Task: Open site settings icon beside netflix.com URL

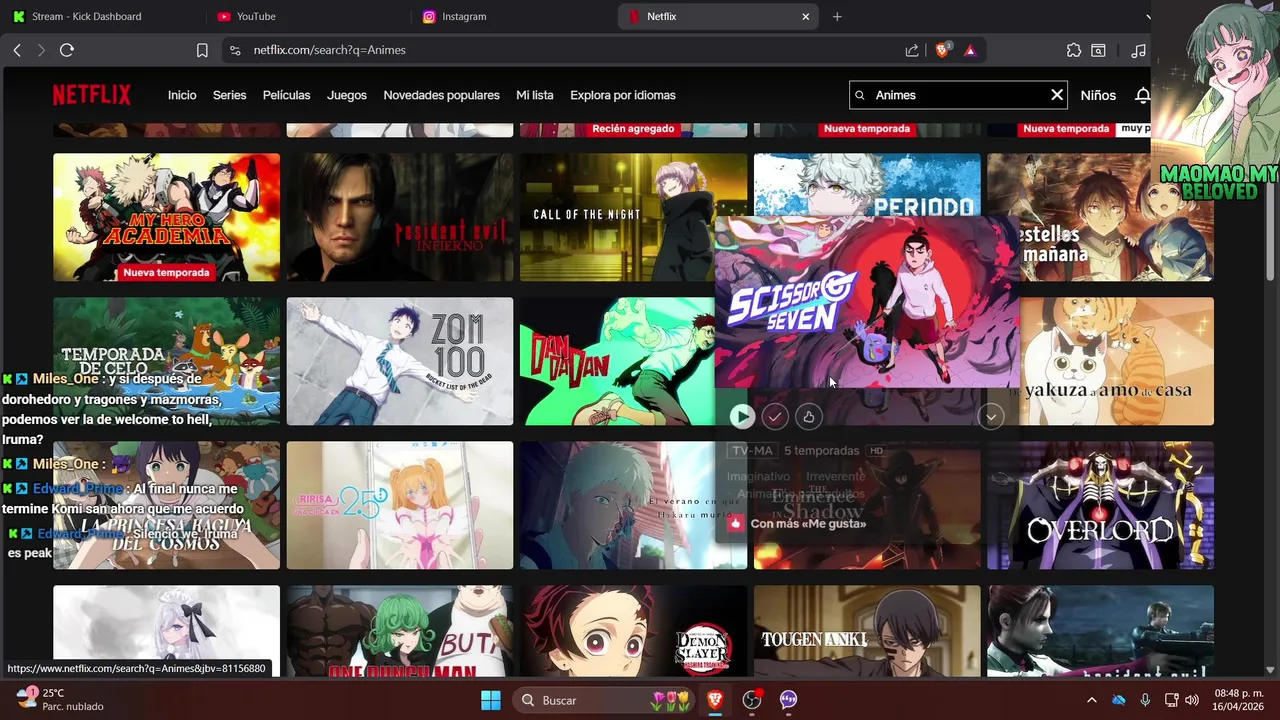Action: coord(234,50)
